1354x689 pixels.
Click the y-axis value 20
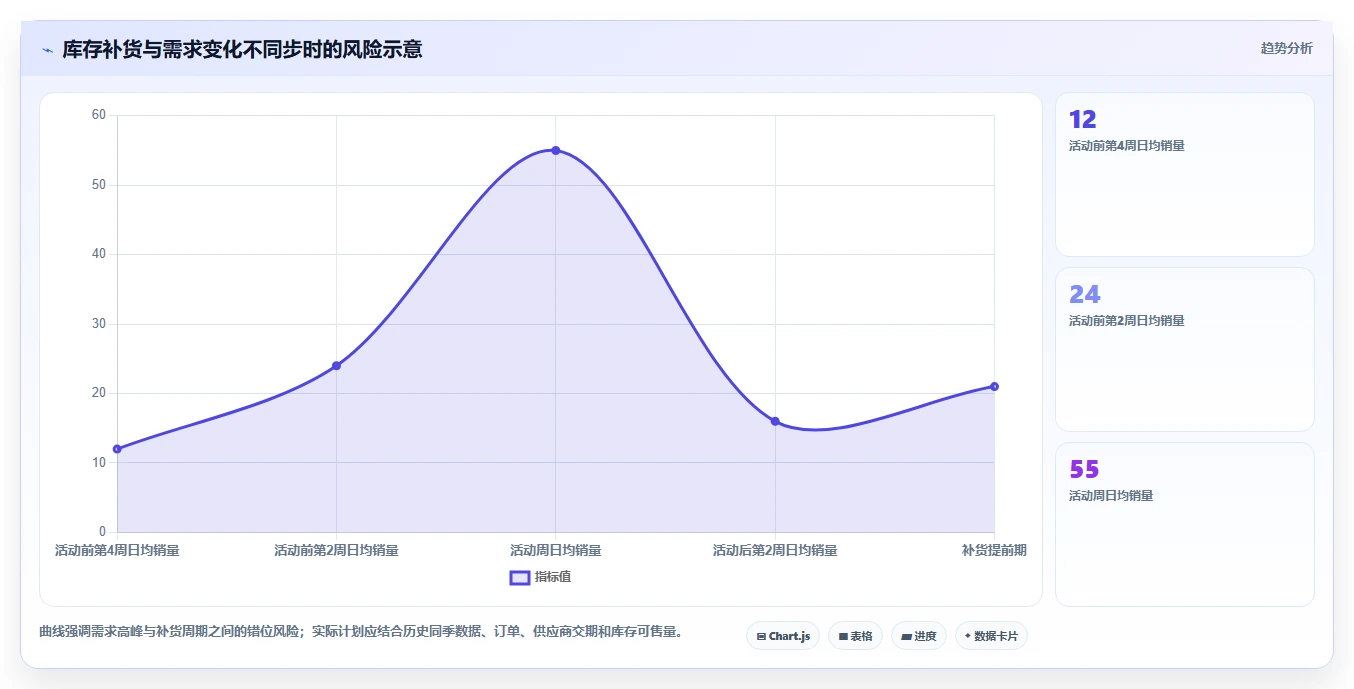click(98, 393)
